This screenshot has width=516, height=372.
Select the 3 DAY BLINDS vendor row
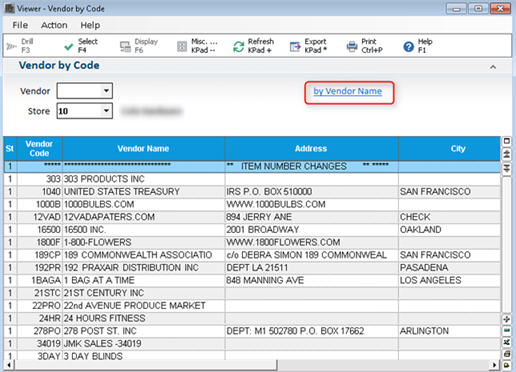point(252,356)
